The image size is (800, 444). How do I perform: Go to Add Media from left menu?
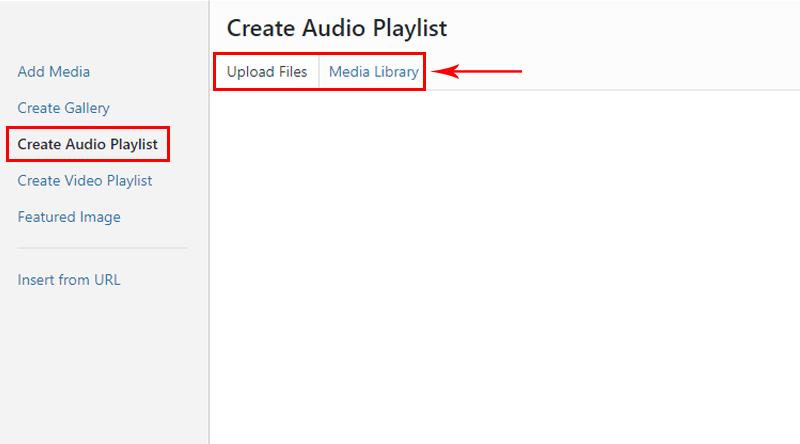[x=54, y=71]
